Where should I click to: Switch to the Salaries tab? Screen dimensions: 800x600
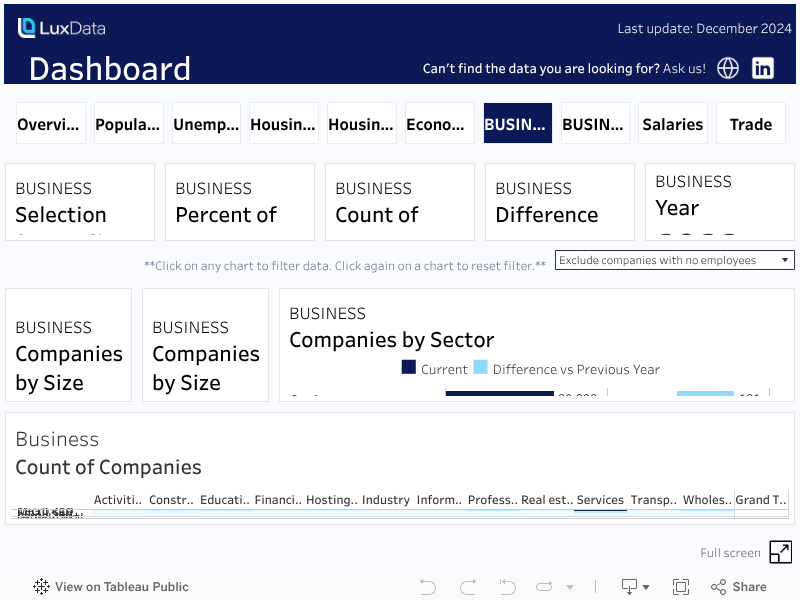coord(672,124)
